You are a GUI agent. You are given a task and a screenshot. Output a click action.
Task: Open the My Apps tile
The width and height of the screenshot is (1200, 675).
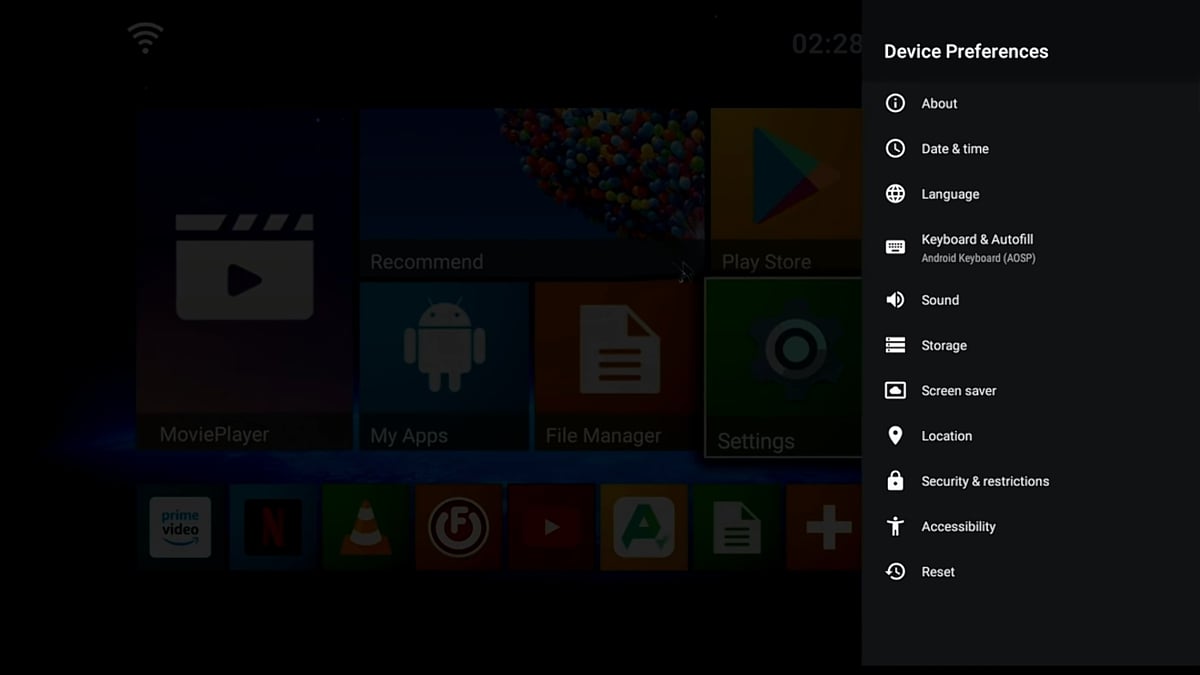pyautogui.click(x=444, y=366)
